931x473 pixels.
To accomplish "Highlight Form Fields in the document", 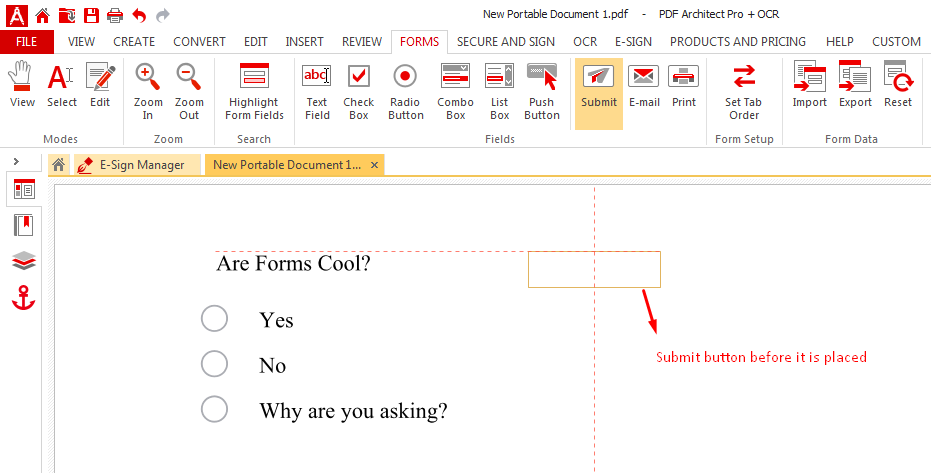I will click(x=254, y=92).
